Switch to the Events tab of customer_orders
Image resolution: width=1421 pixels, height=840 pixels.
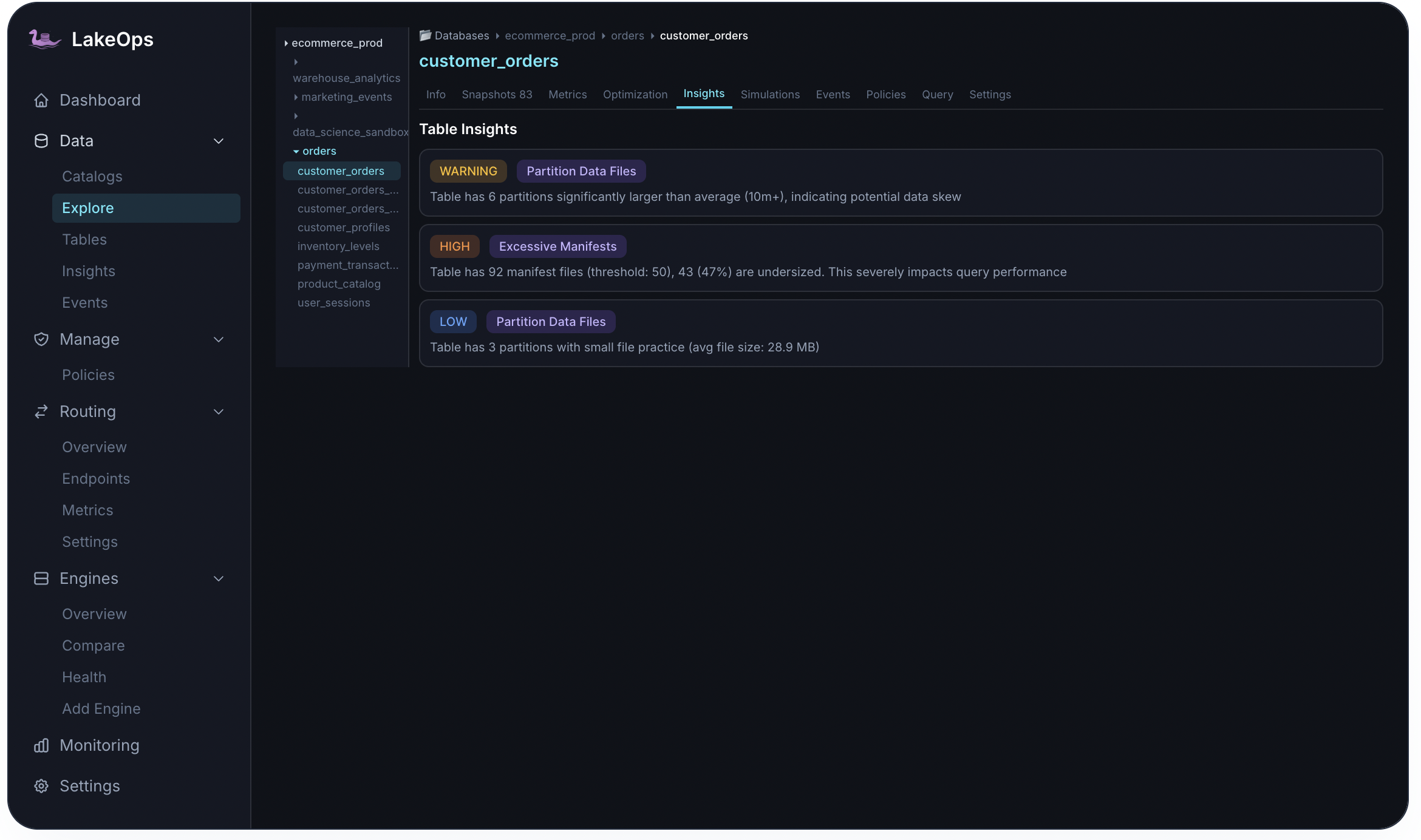[x=833, y=95]
